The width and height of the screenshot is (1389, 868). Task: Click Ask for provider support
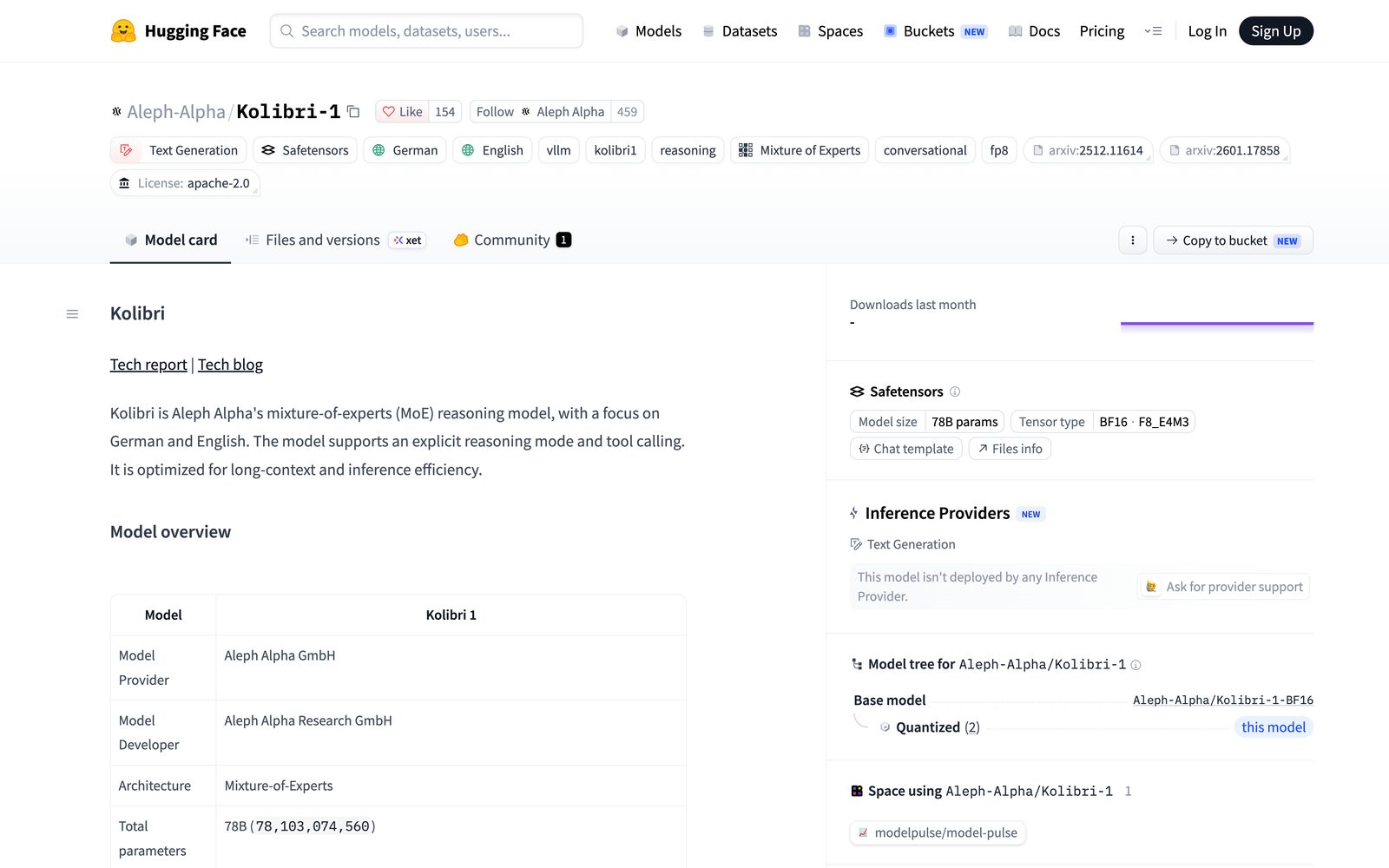click(1224, 587)
